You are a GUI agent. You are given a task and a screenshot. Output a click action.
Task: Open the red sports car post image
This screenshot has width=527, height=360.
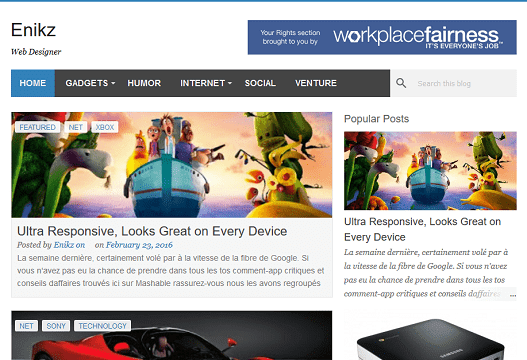(x=172, y=335)
